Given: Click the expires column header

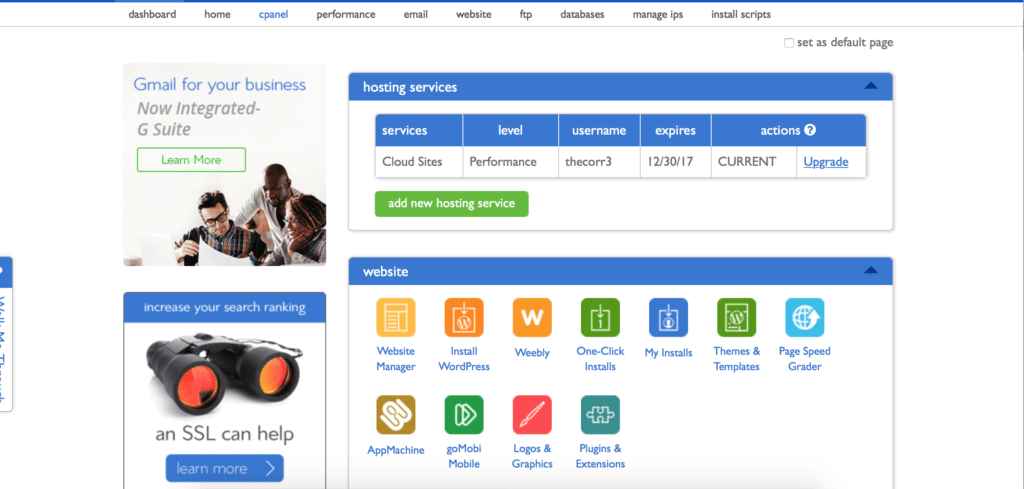Looking at the screenshot, I should pos(676,131).
